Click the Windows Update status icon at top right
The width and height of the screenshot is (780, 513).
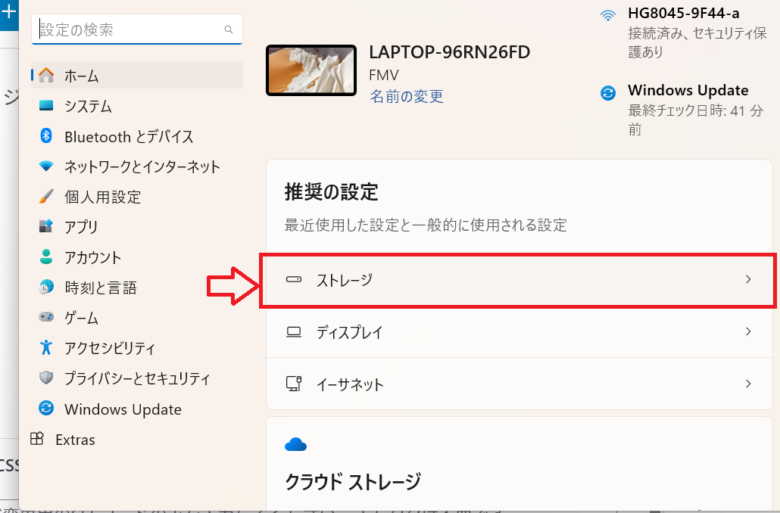607,93
